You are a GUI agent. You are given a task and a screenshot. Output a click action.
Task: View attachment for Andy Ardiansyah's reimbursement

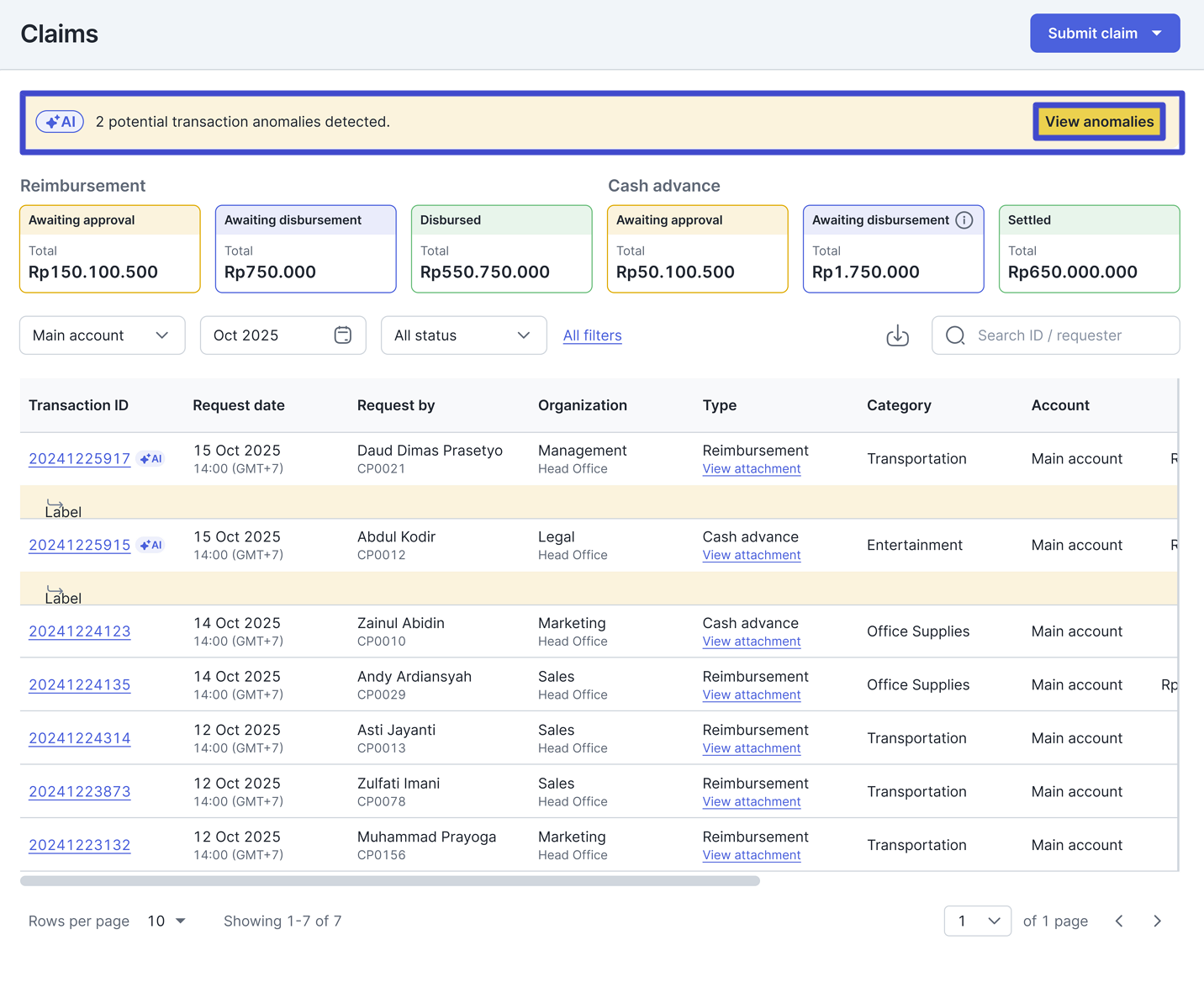[x=751, y=695]
